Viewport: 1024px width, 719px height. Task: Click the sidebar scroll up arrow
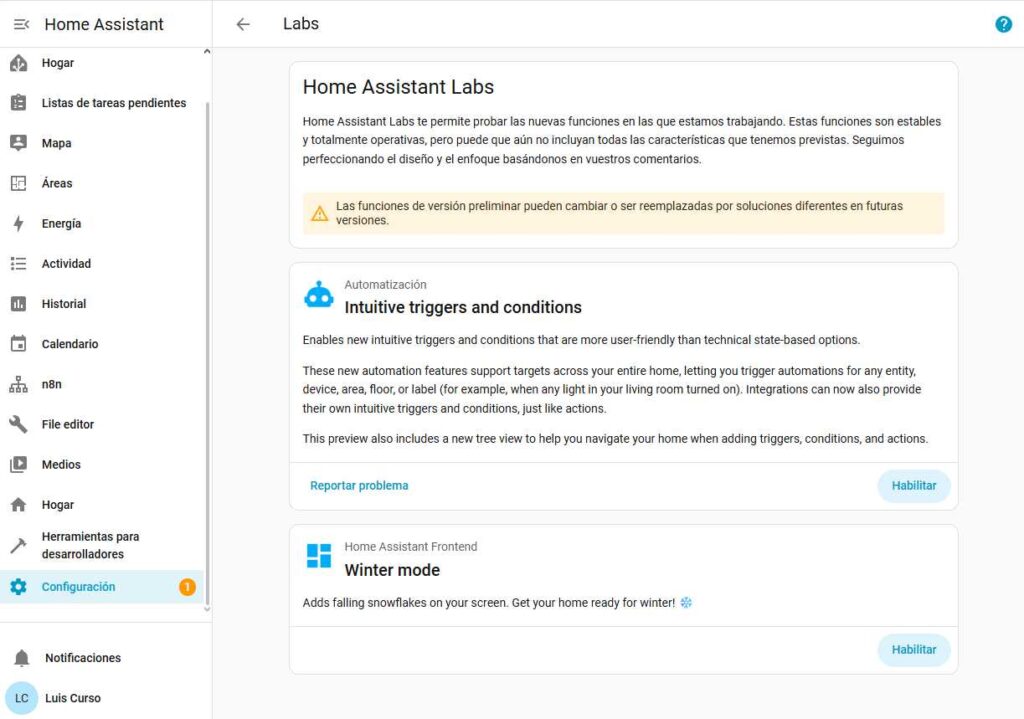(207, 52)
